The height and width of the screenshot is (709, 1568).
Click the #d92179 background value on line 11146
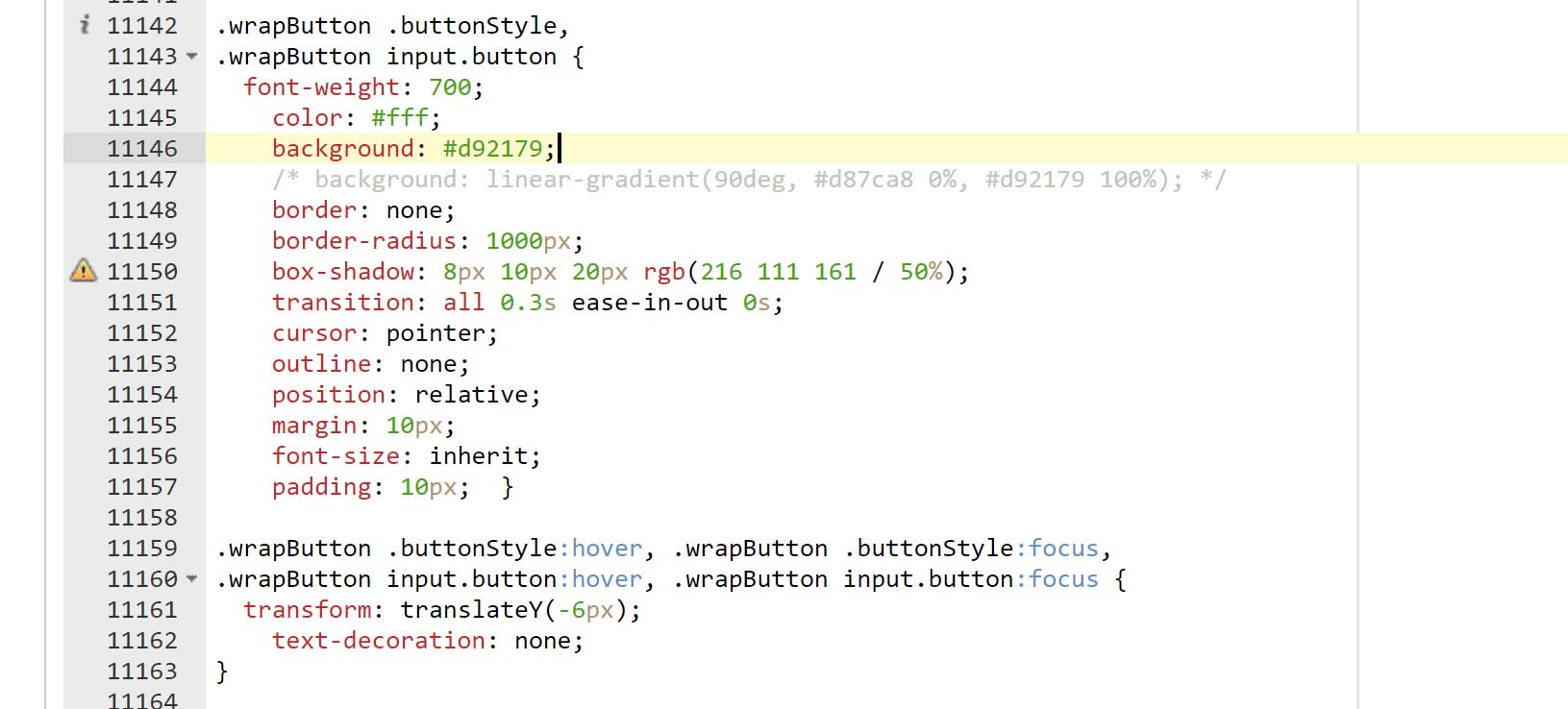coord(492,149)
